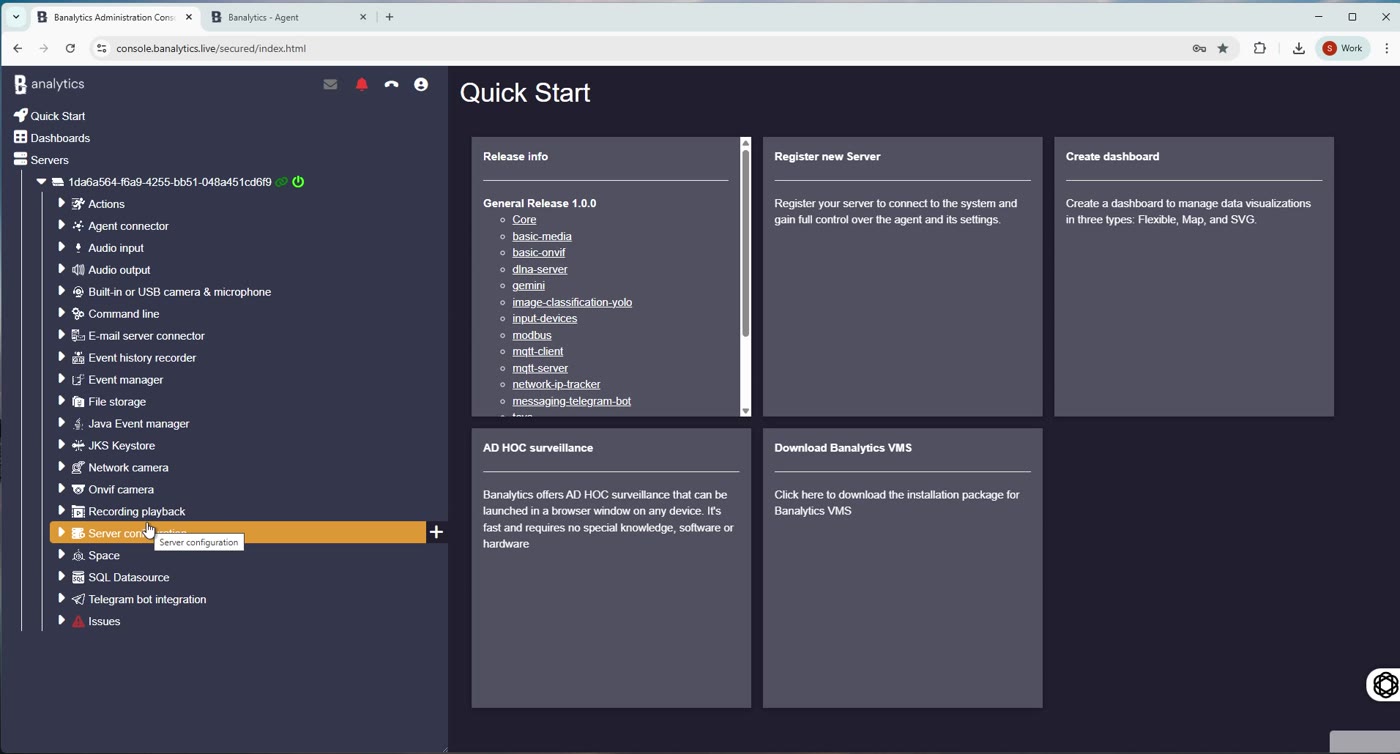Toggle the green power icon for the server
This screenshot has height=754, width=1400.
298,182
